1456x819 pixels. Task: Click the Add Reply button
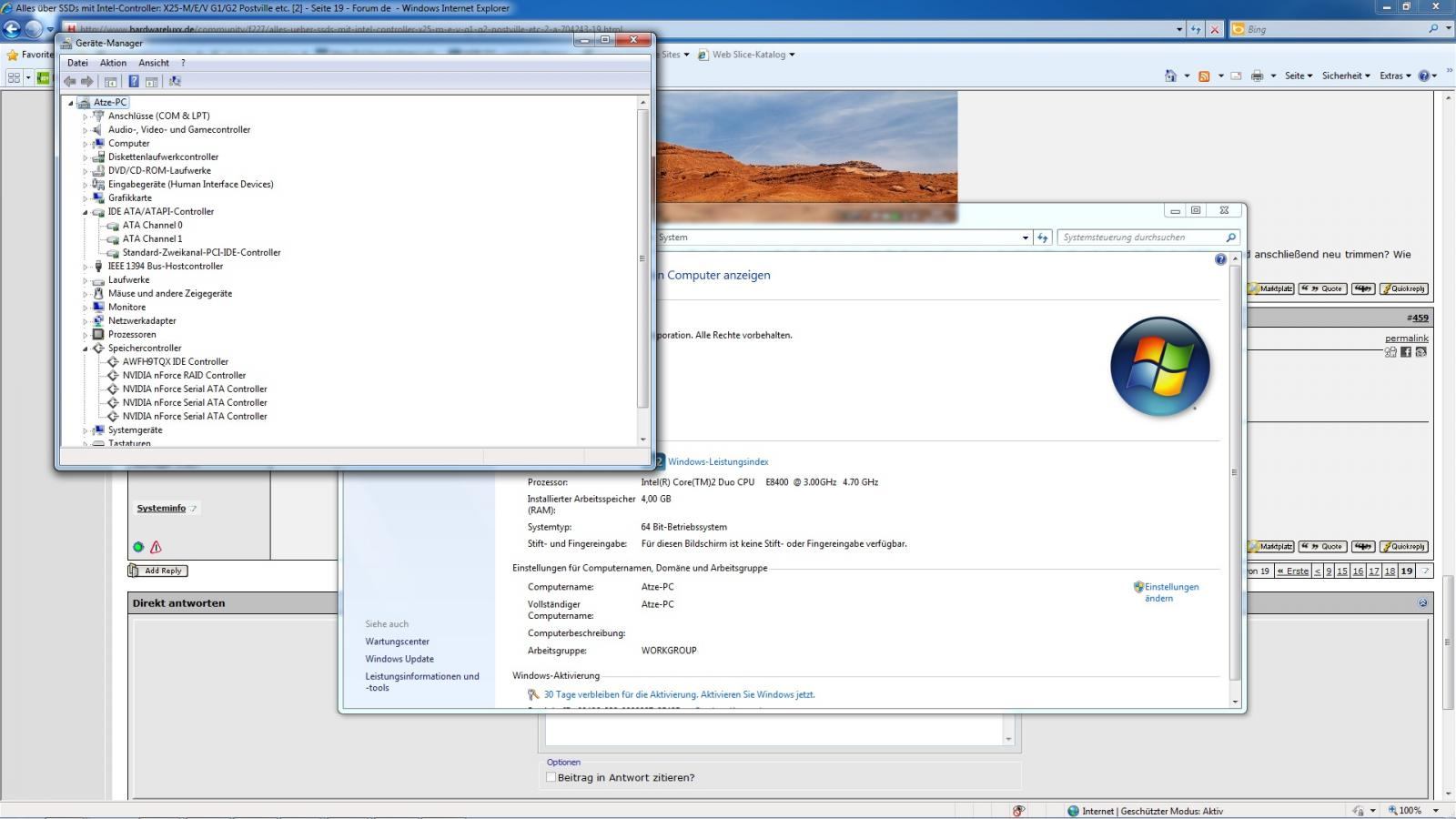click(x=157, y=571)
